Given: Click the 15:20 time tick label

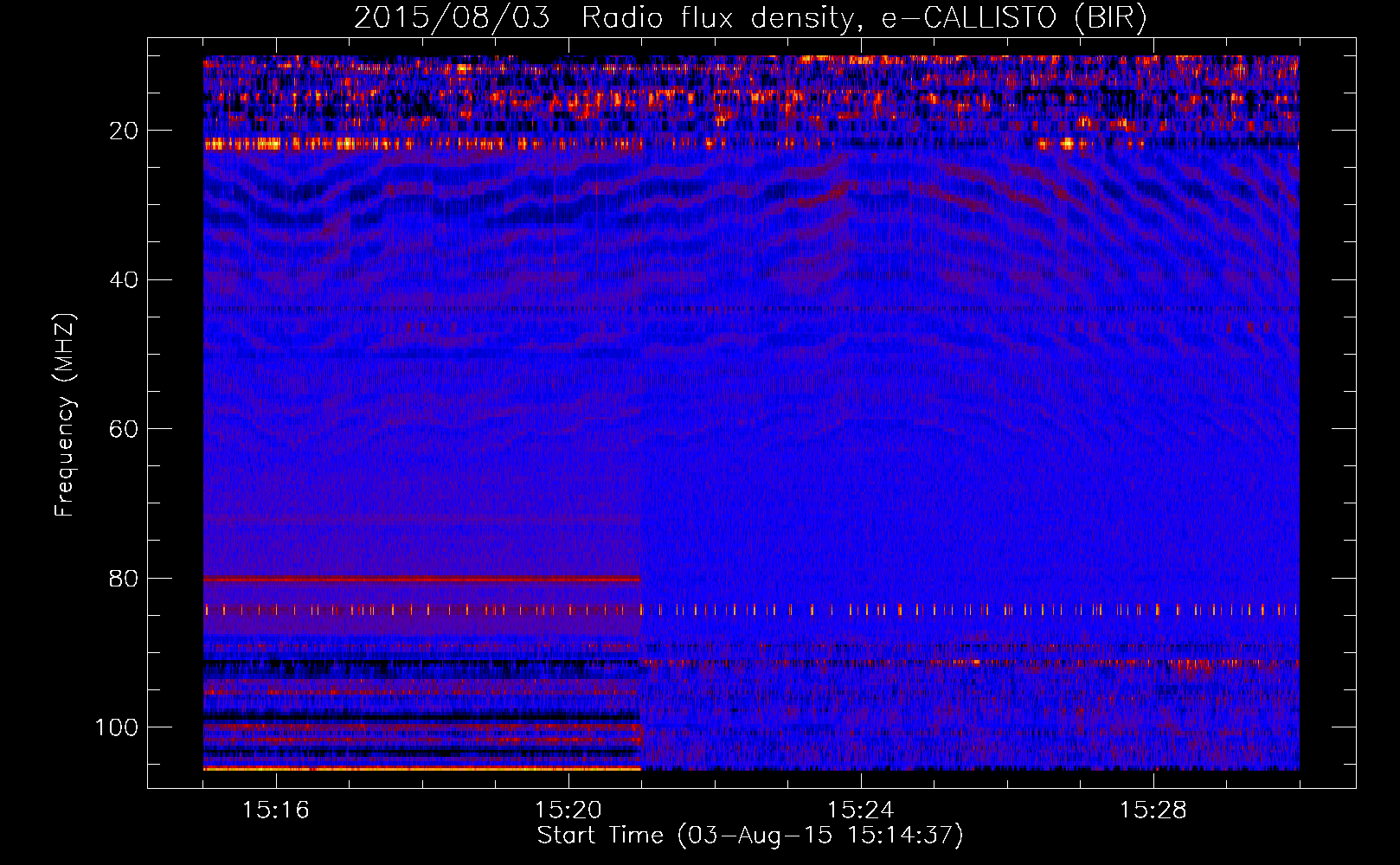Looking at the screenshot, I should (x=568, y=811).
